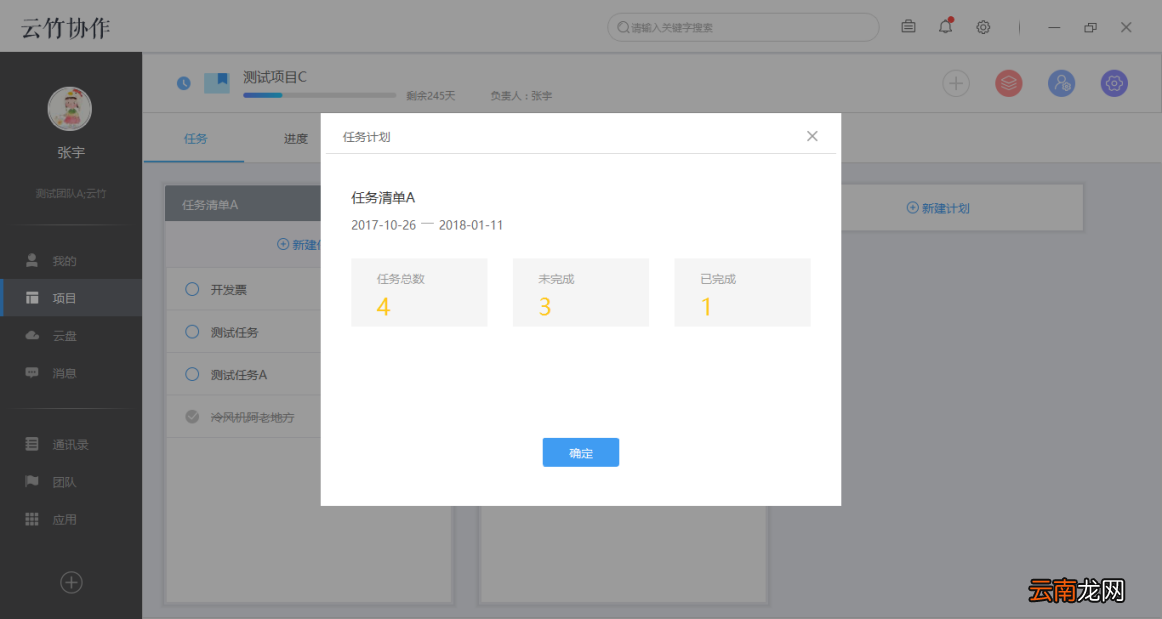The height and width of the screenshot is (619, 1162).
Task: Open the settings gear in title bar
Action: [983, 27]
